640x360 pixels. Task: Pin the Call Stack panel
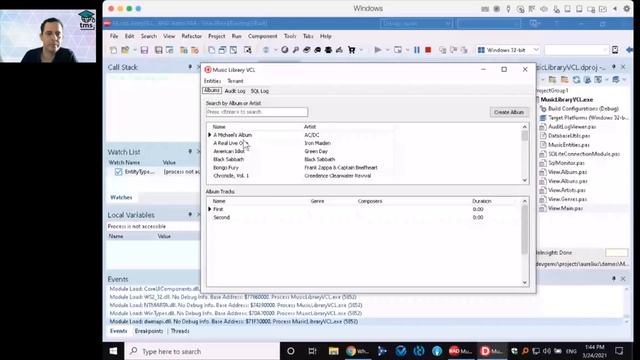(190, 67)
